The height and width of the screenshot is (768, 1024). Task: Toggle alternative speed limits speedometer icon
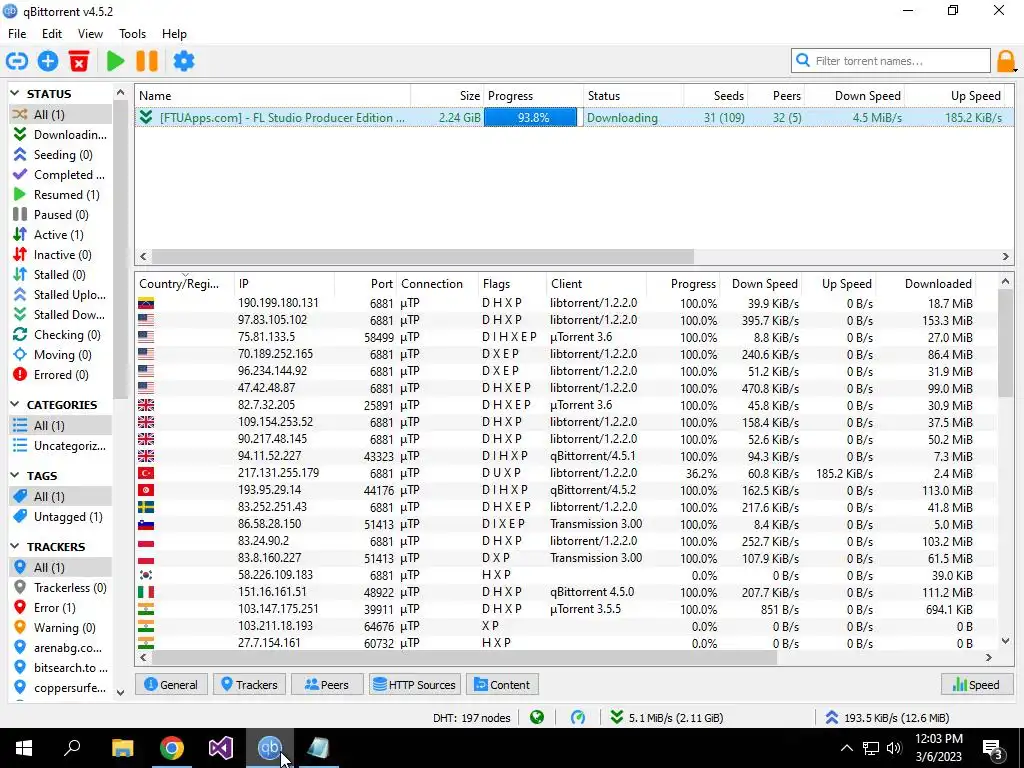point(578,718)
